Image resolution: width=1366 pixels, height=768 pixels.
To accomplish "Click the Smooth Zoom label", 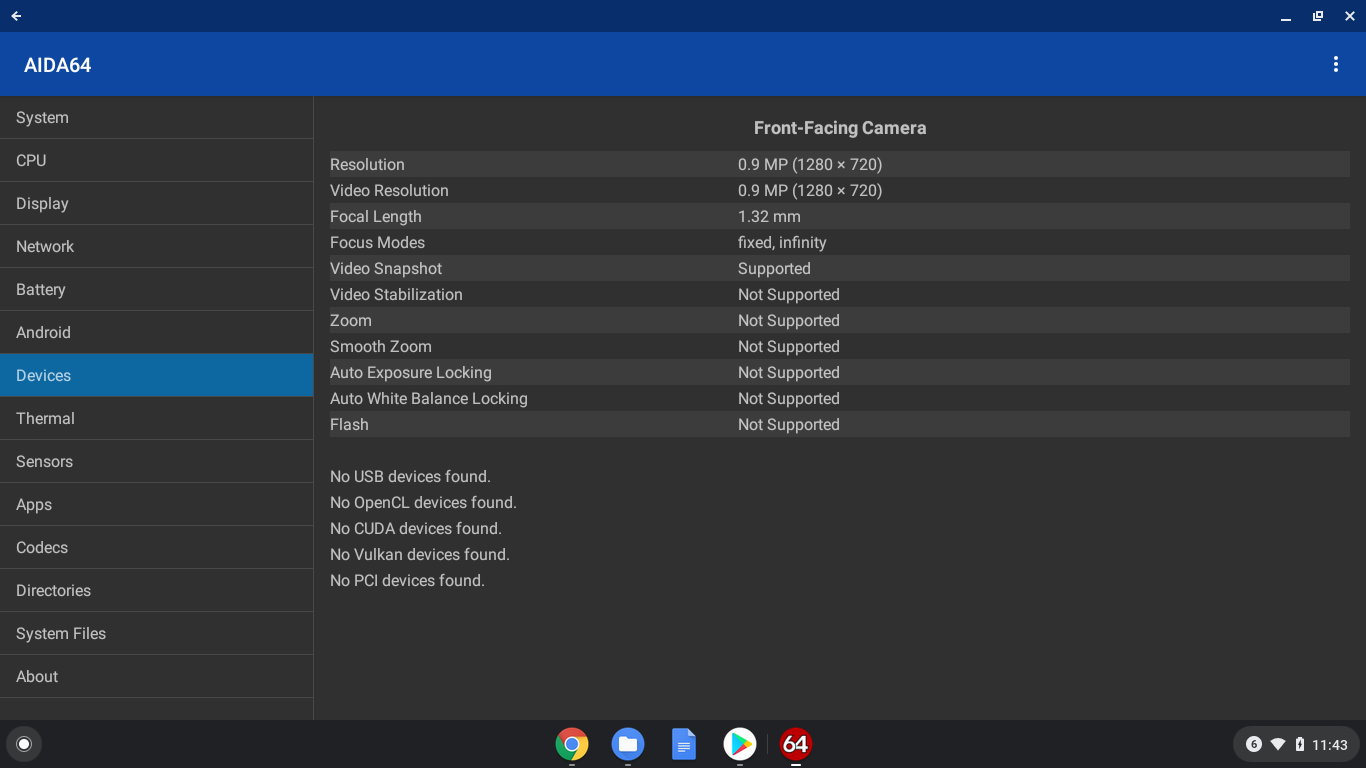I will pos(381,346).
